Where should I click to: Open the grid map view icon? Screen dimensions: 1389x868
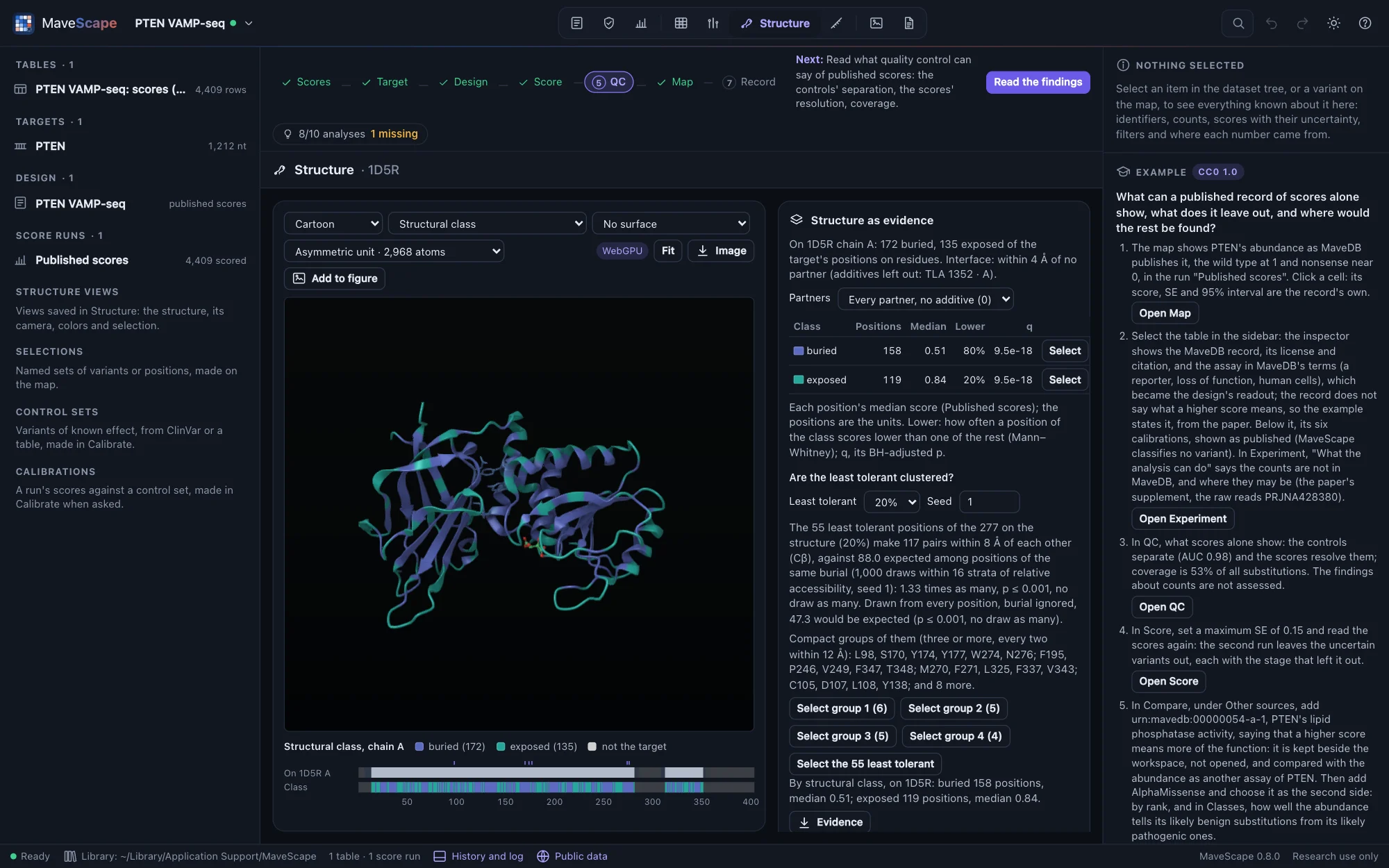pos(681,23)
